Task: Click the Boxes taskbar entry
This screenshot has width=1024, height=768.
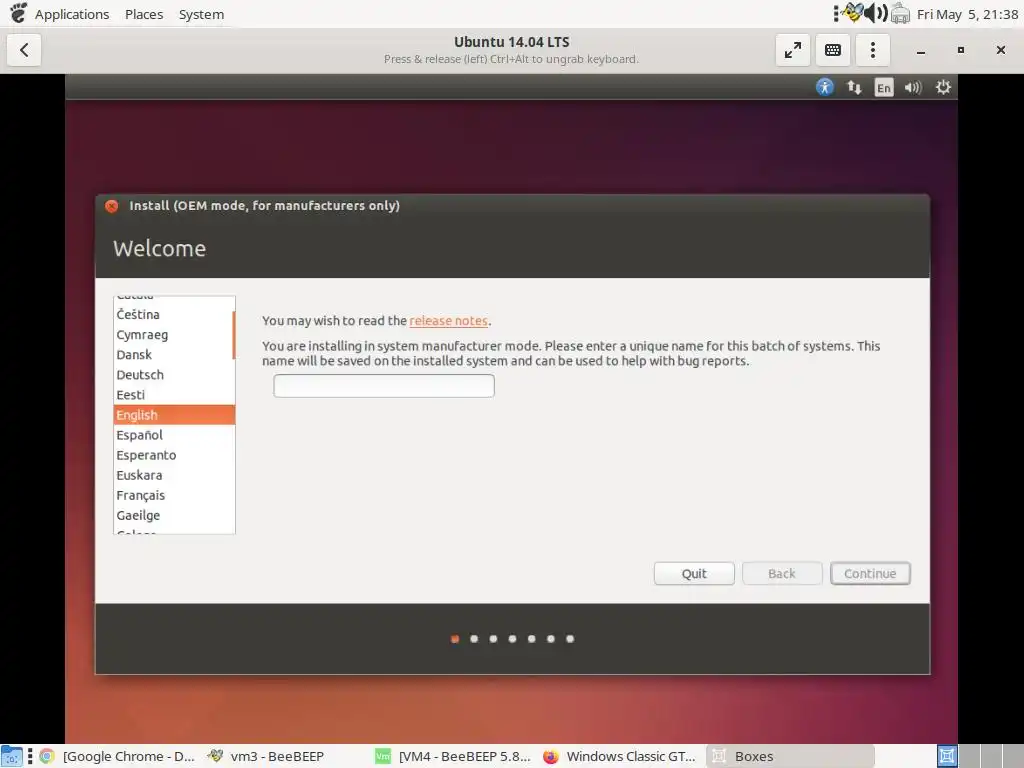Action: click(790, 756)
